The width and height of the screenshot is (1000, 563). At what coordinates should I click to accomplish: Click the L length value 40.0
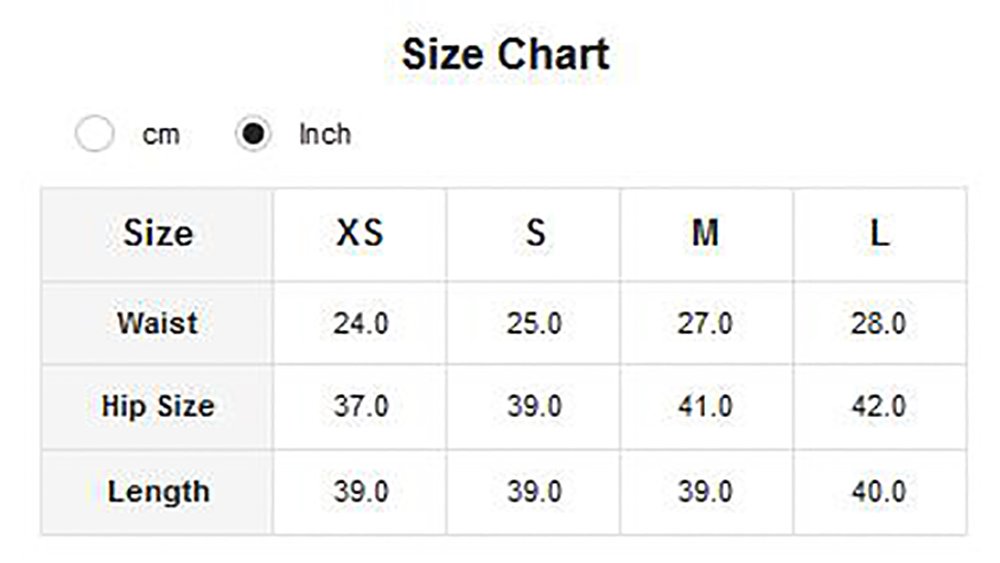(879, 492)
